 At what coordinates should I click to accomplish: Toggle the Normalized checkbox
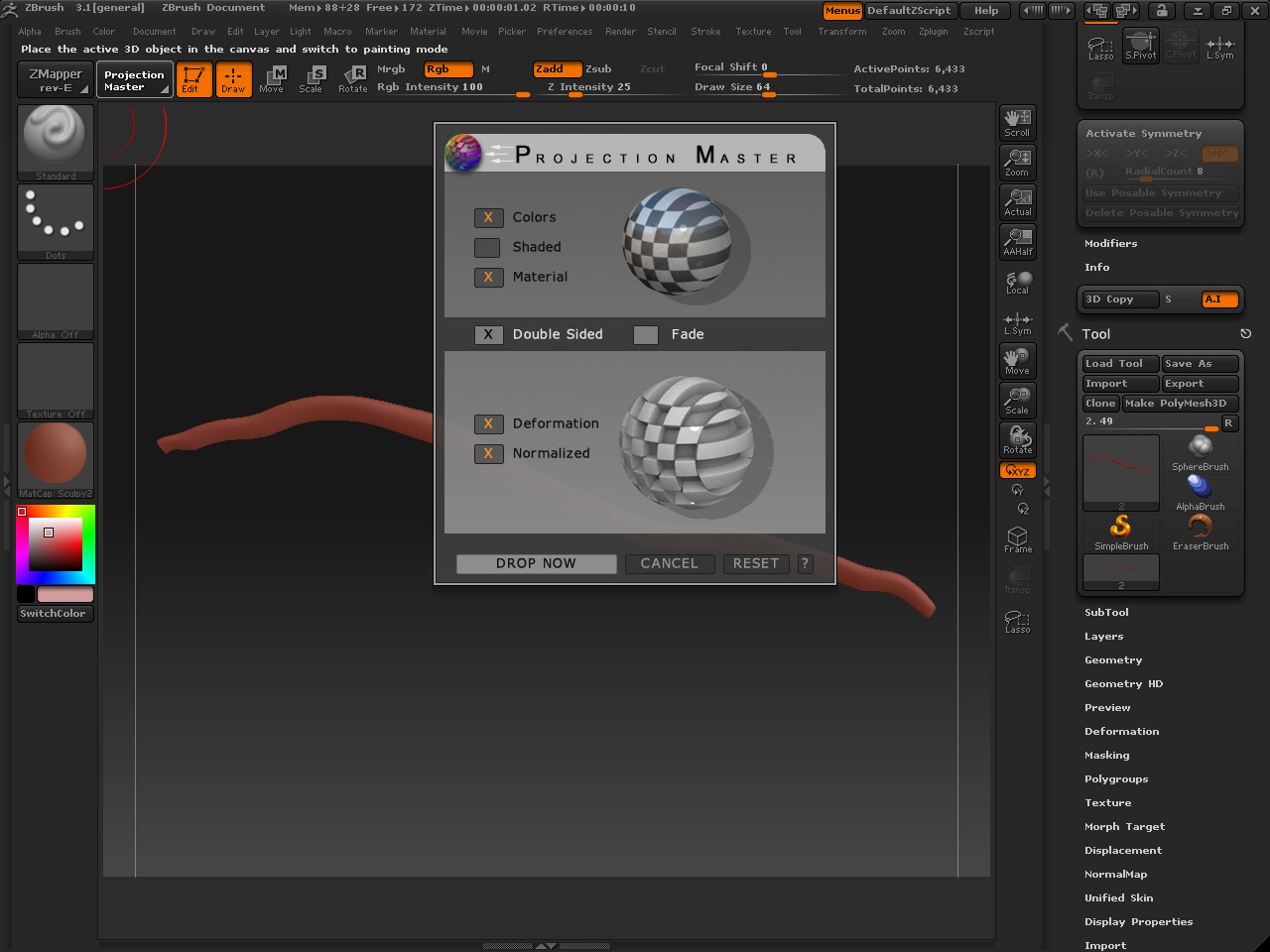click(x=487, y=453)
